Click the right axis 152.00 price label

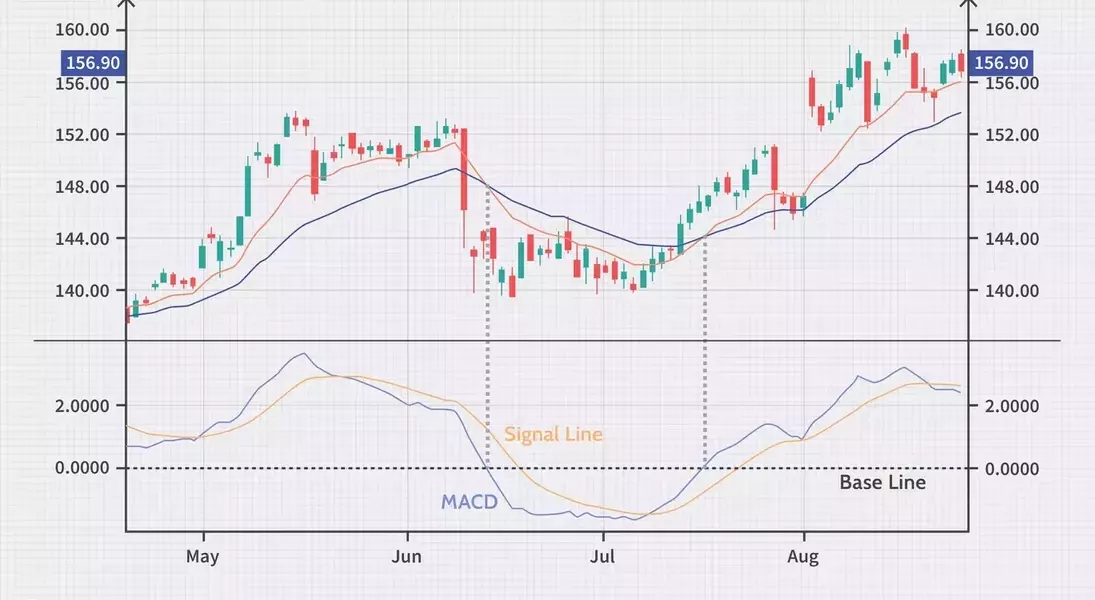pyautogui.click(x=1012, y=135)
